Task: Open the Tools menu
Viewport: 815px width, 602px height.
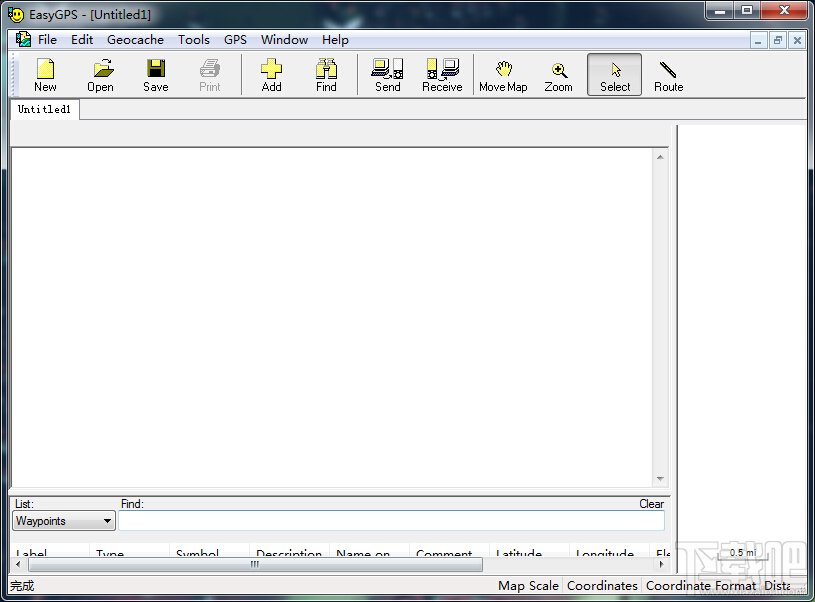Action: tap(193, 40)
